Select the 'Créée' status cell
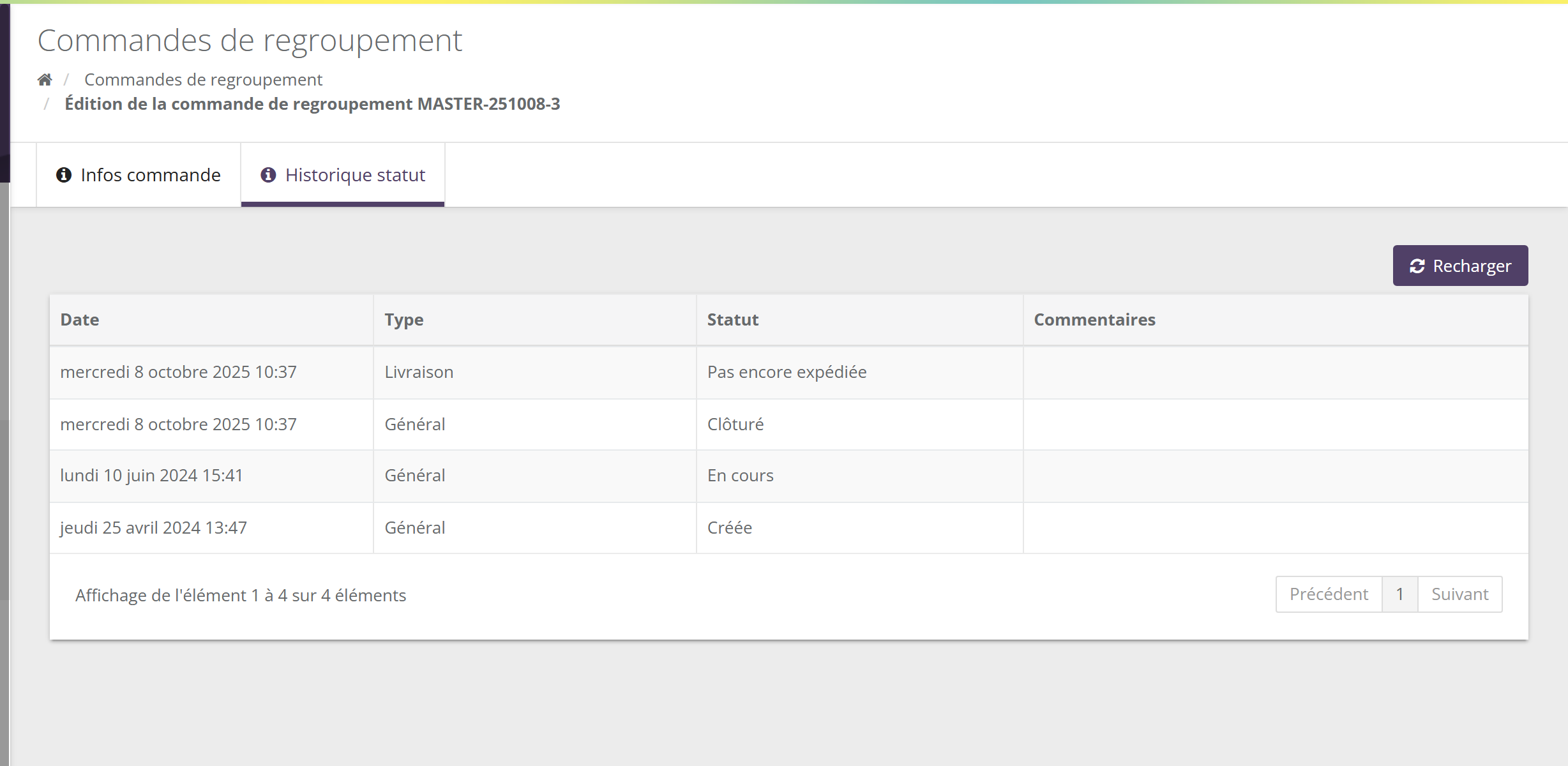 pos(859,528)
